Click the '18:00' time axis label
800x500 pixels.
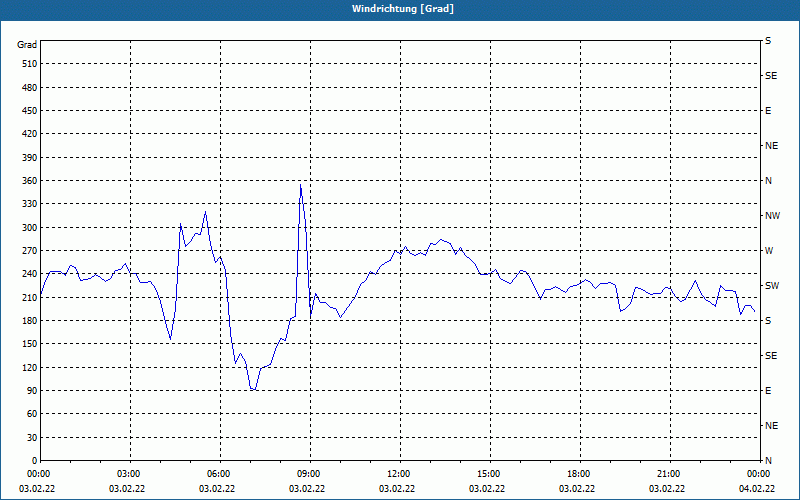click(x=579, y=474)
